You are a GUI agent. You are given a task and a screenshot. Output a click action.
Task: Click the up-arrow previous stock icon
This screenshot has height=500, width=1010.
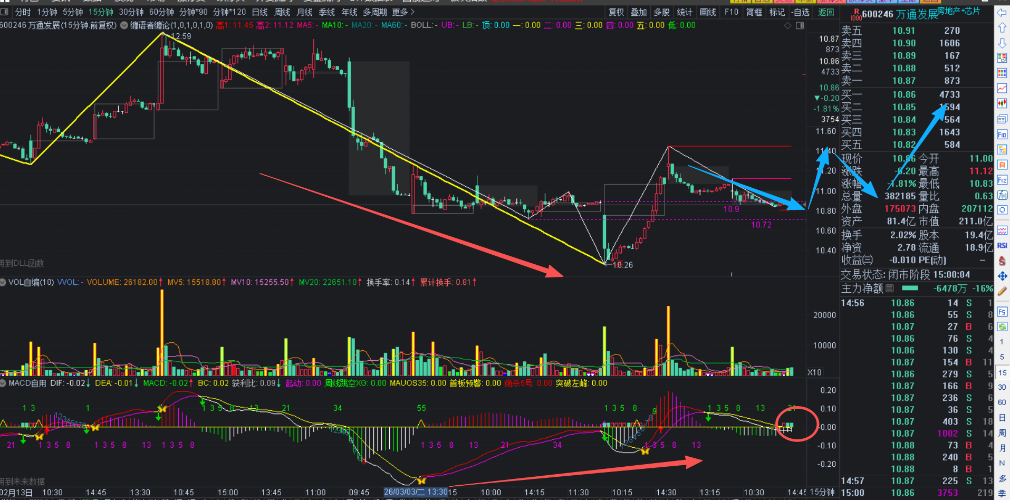(x=1002, y=28)
